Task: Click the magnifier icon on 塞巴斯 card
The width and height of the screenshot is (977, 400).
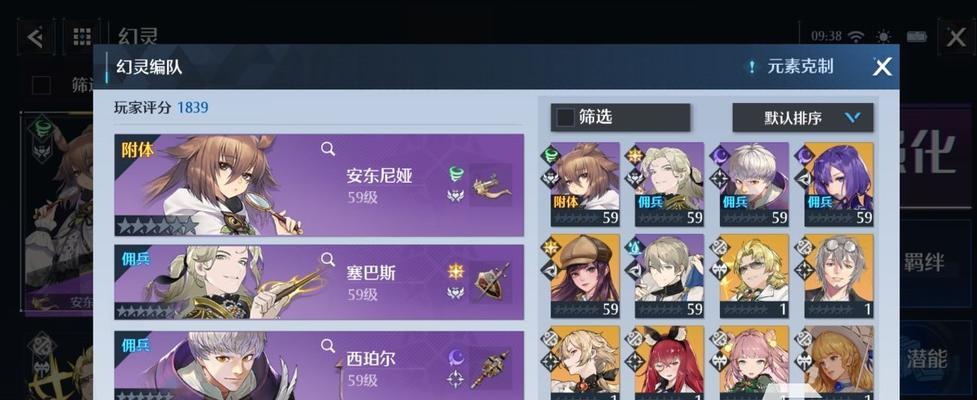Action: click(x=328, y=259)
